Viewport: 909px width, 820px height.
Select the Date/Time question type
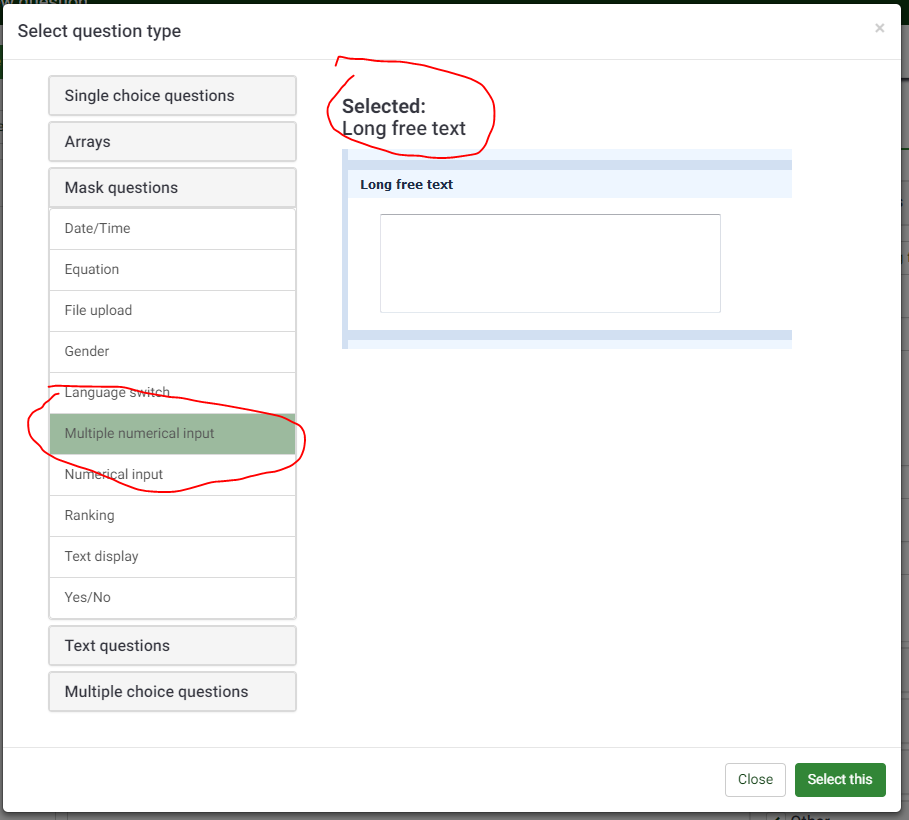(172, 229)
